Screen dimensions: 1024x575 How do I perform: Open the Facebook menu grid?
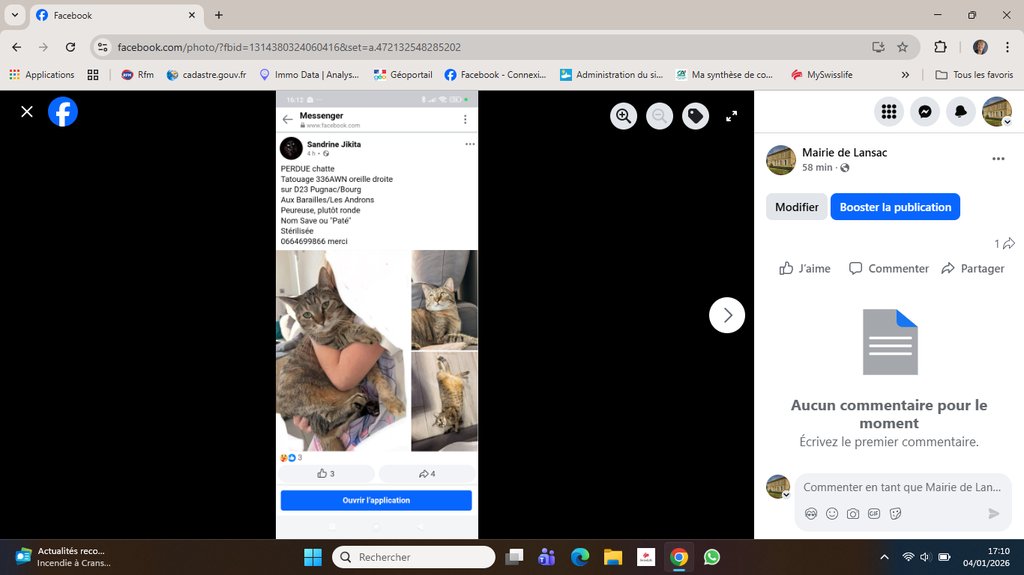pos(888,112)
